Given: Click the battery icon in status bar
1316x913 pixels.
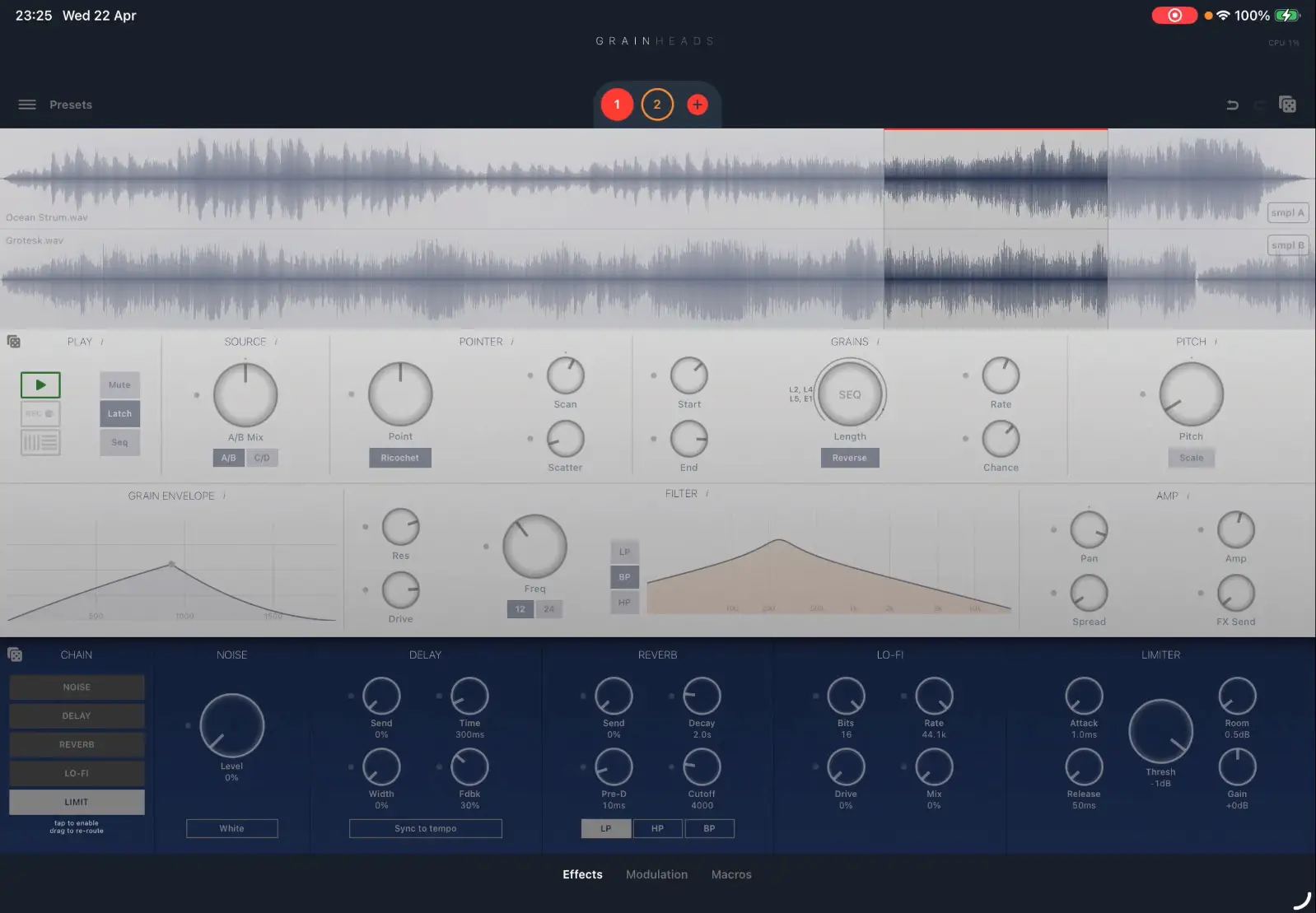Looking at the screenshot, I should pos(1287,16).
